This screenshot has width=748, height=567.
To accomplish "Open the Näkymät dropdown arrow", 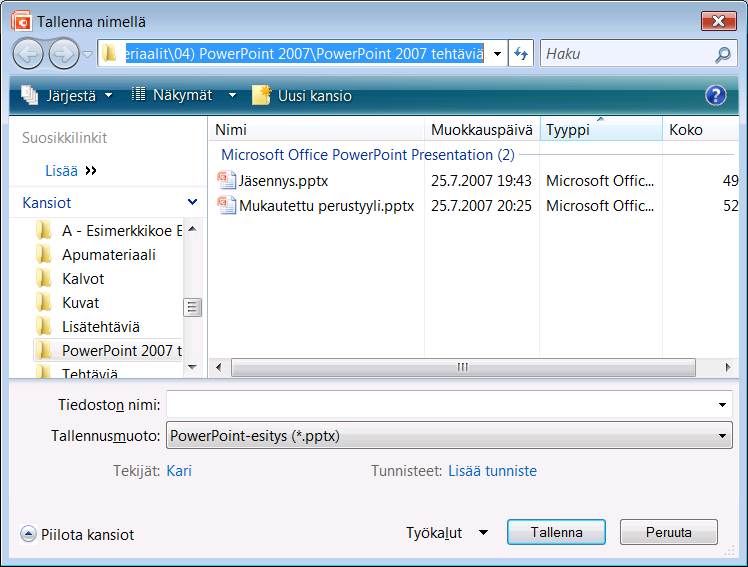I will (232, 95).
